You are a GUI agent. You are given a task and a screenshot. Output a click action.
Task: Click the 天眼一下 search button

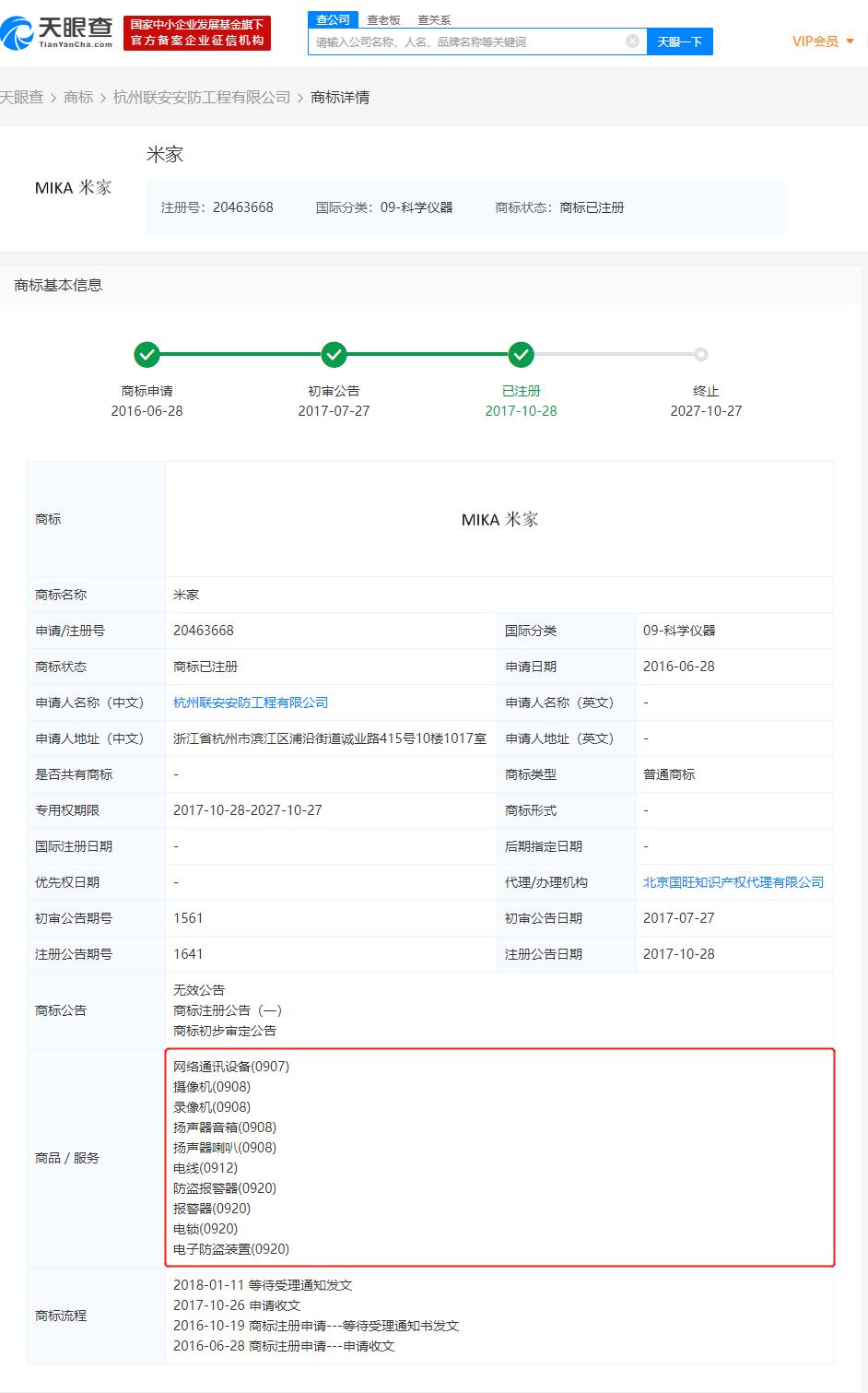[680, 41]
